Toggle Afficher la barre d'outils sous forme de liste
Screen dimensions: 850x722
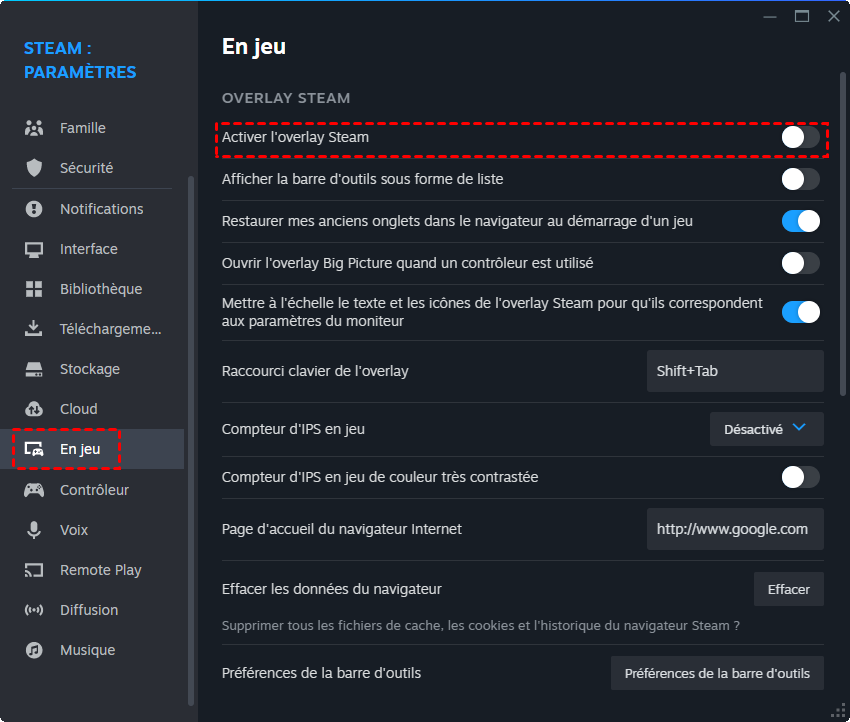click(800, 179)
